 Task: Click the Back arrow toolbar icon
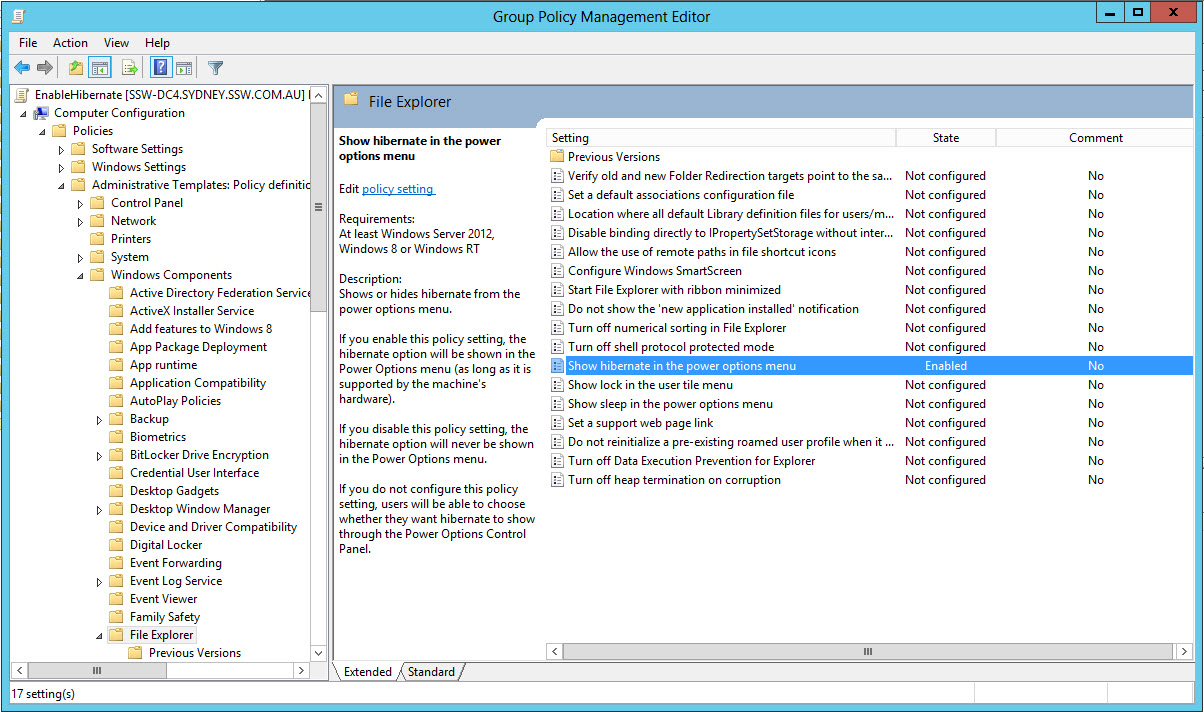(x=22, y=68)
